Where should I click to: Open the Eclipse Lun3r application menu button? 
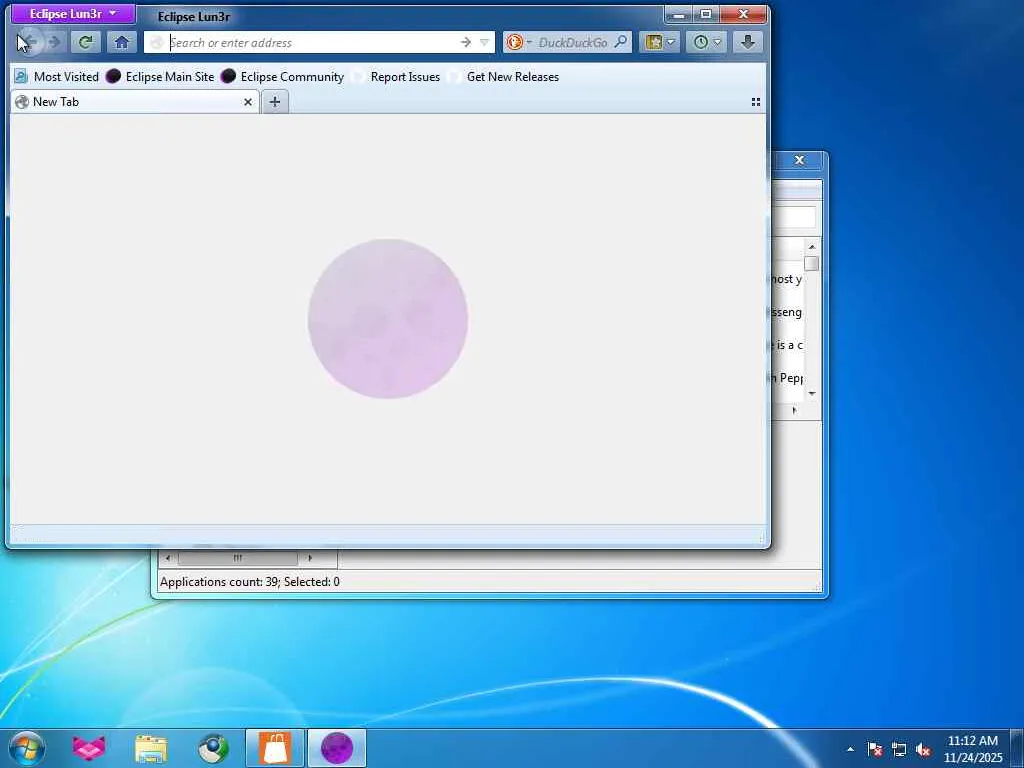(73, 14)
